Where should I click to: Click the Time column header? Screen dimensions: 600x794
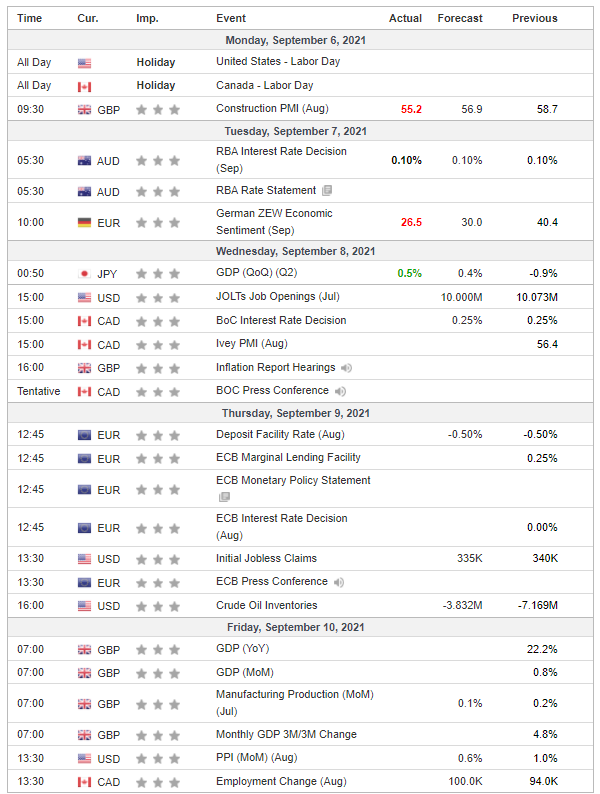[29, 18]
